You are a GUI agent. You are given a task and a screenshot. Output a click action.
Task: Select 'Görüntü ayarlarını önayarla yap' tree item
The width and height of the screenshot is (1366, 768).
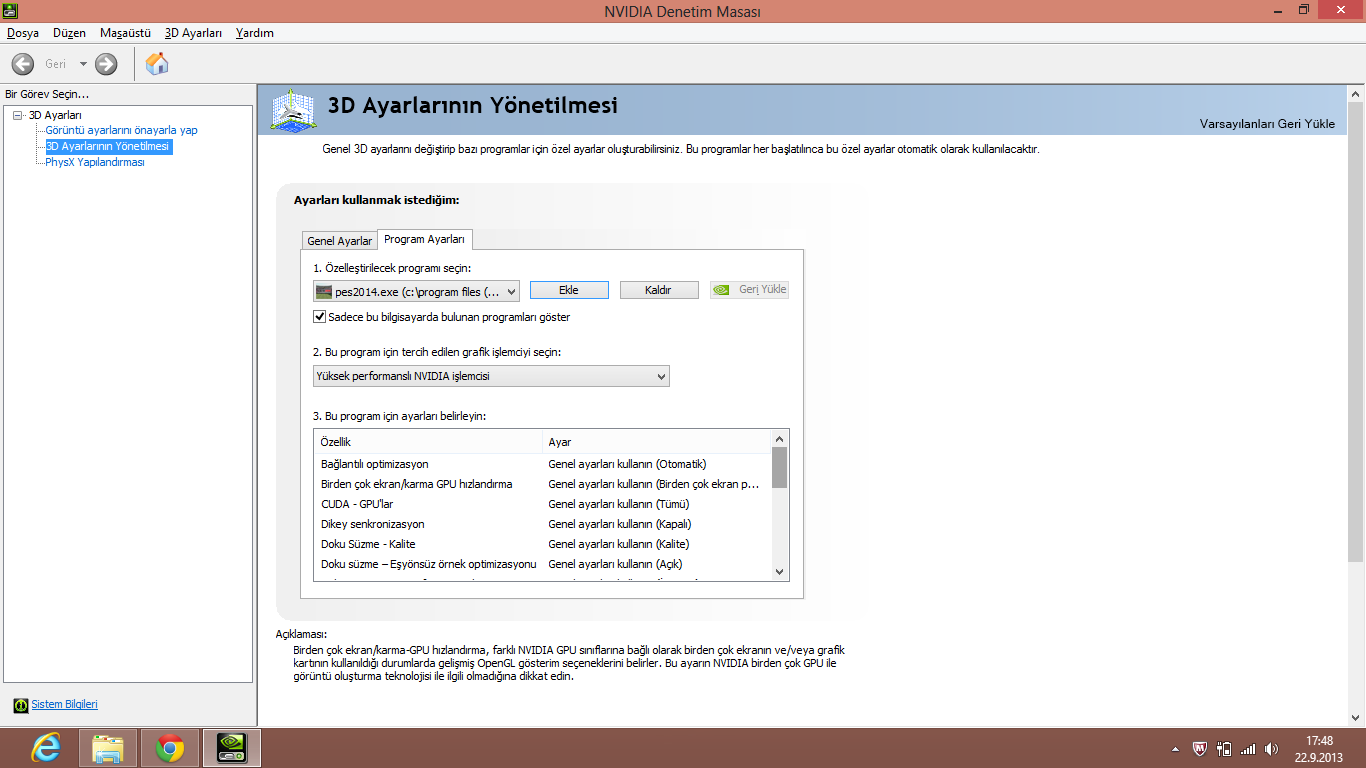[121, 130]
